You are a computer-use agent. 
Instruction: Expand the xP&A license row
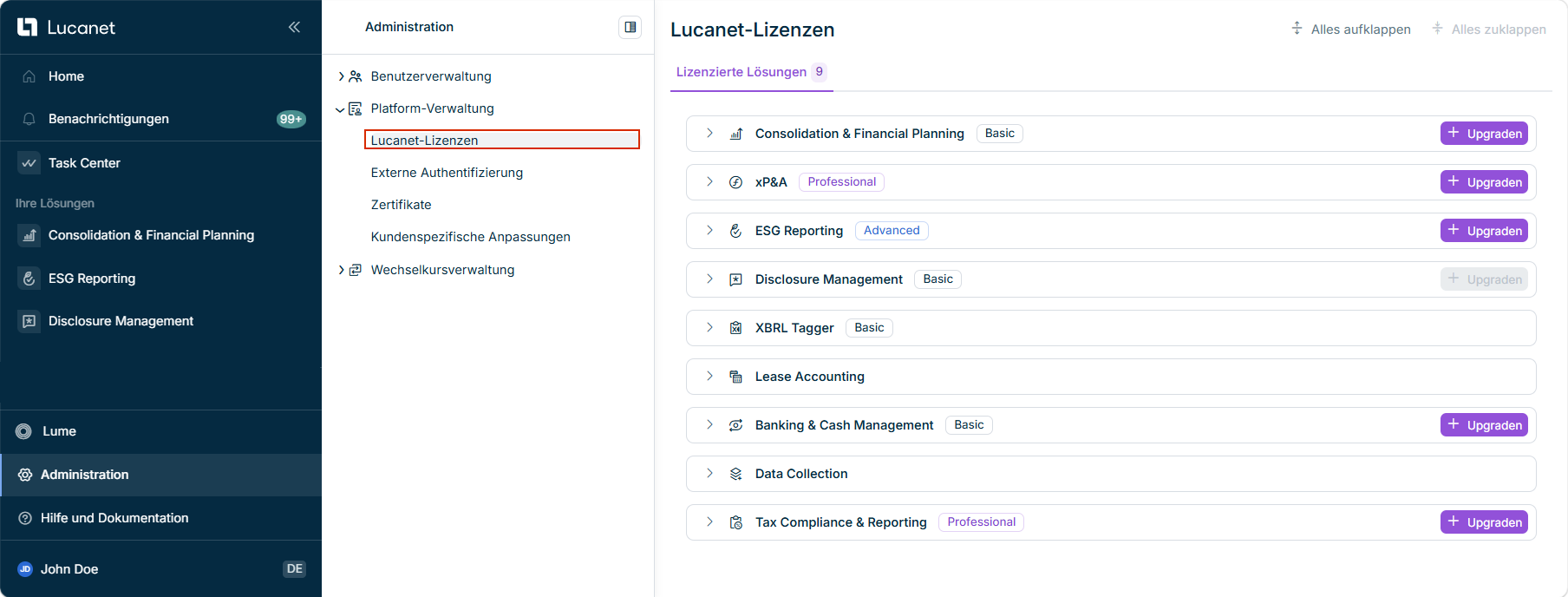point(709,181)
